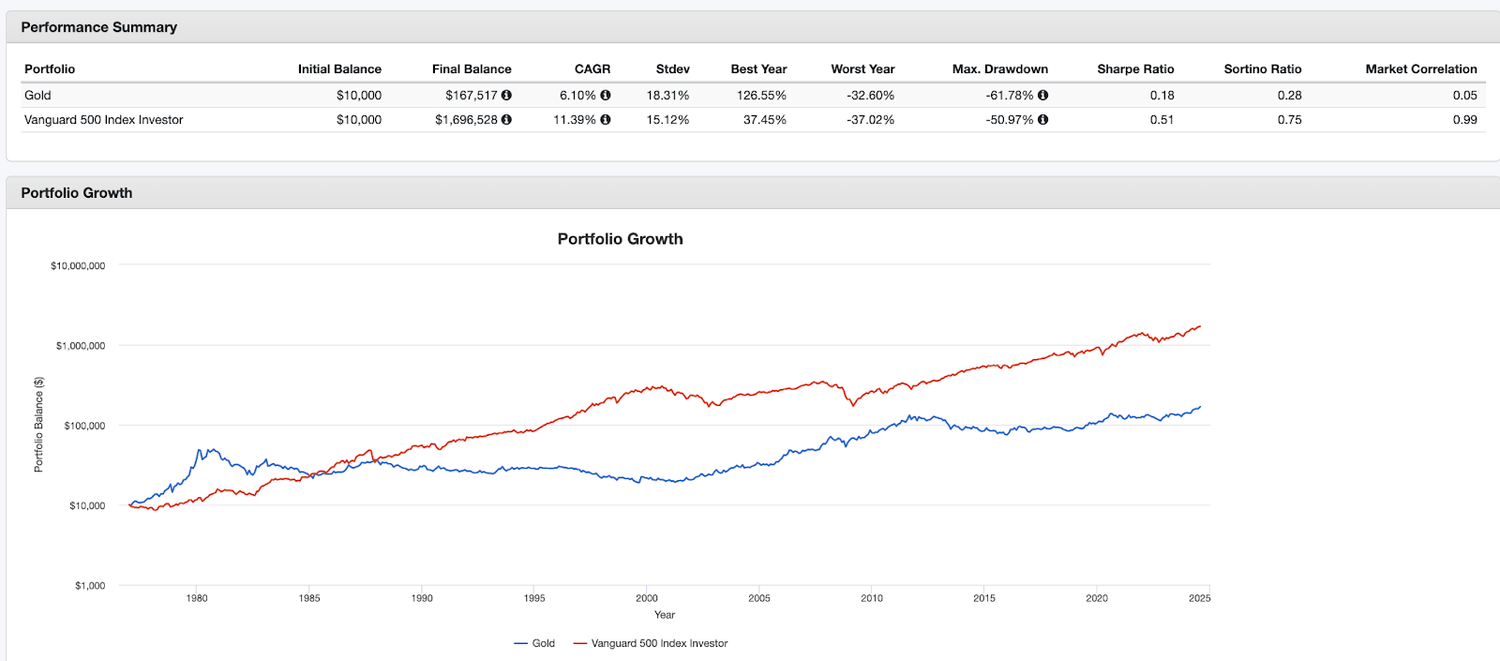This screenshot has height=661, width=1500.
Task: Click Gold's Max Drawdown info icon
Action: 1043,95
